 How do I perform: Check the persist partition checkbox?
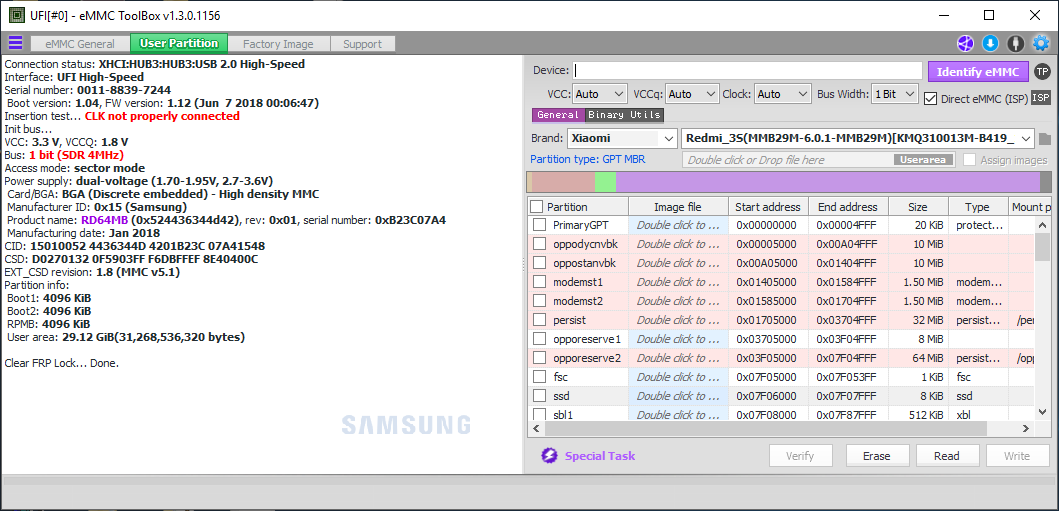pos(539,319)
